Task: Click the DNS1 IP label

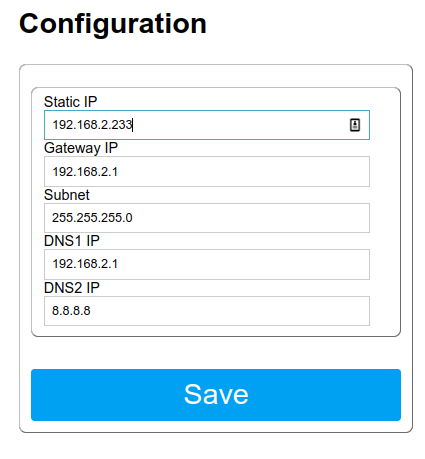Action: [72, 241]
